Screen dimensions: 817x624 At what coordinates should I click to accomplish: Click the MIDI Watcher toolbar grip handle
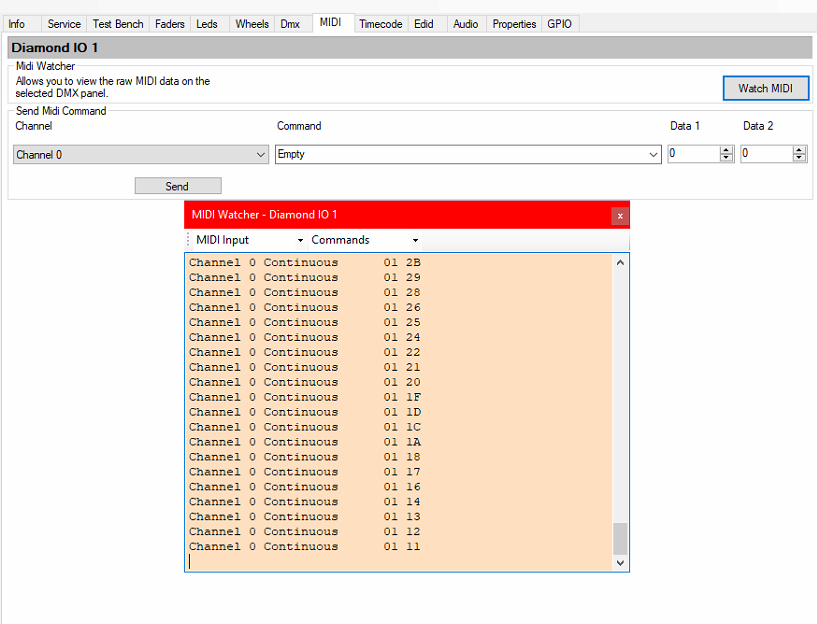click(x=188, y=240)
